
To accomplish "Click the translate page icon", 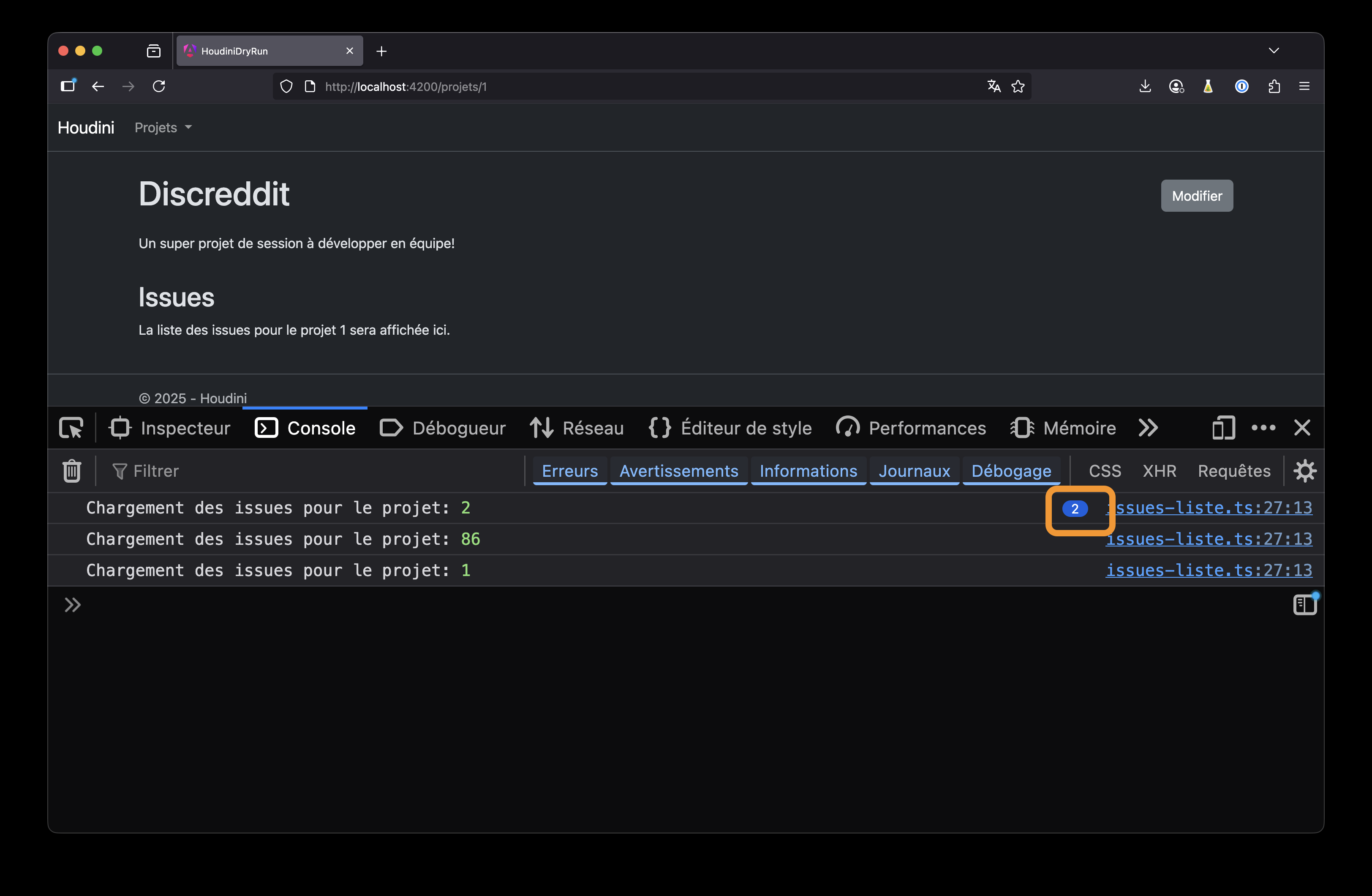I will 994,87.
